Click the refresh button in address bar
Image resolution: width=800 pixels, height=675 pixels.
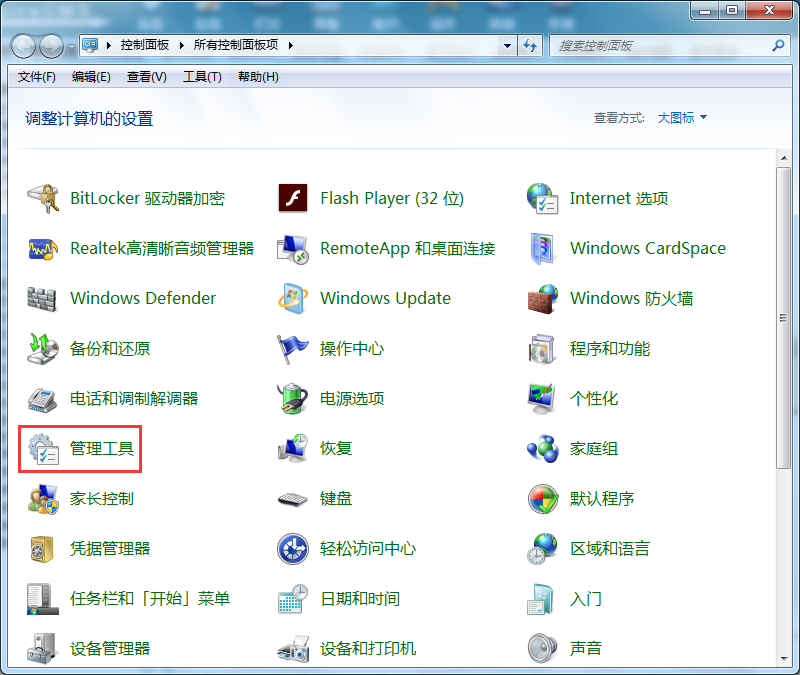point(531,45)
